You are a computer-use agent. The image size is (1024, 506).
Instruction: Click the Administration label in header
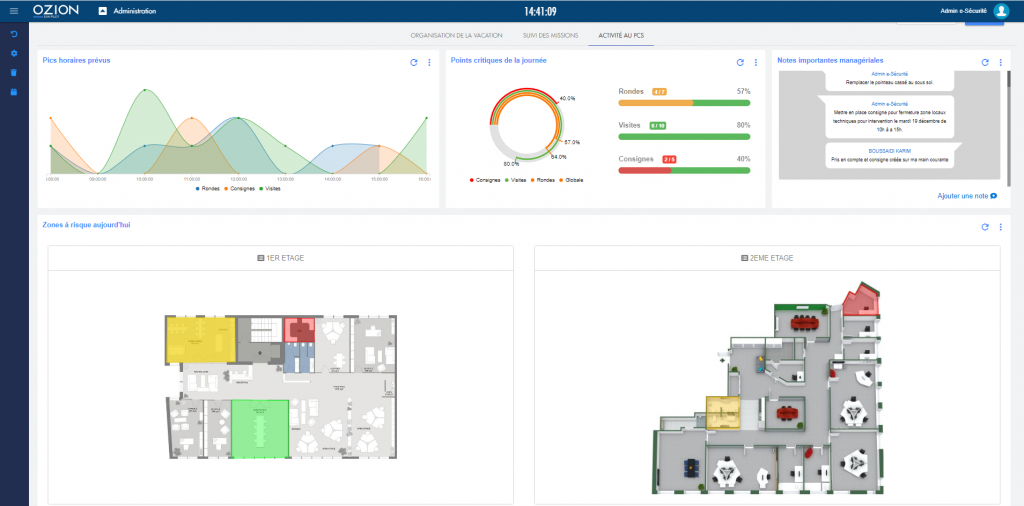point(135,11)
